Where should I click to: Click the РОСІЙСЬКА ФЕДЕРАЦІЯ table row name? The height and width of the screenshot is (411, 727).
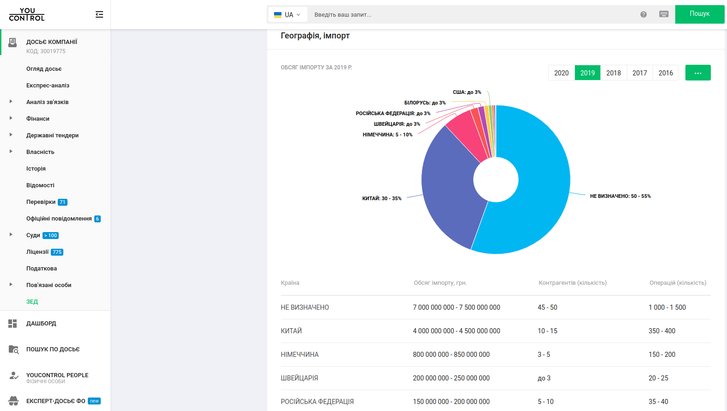pos(317,402)
